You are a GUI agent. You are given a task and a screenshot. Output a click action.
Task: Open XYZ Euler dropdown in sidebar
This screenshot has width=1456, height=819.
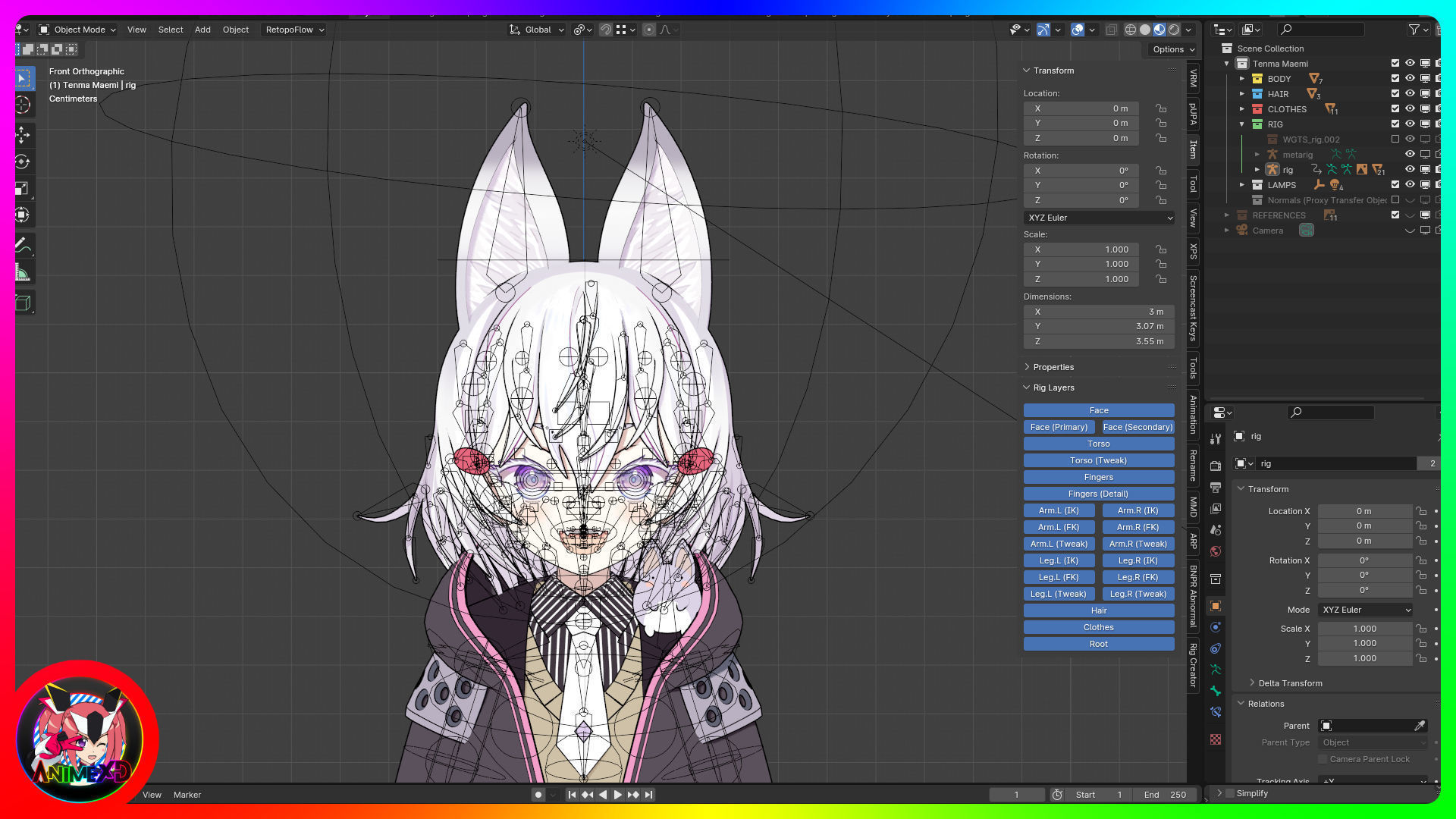[x=1099, y=218]
